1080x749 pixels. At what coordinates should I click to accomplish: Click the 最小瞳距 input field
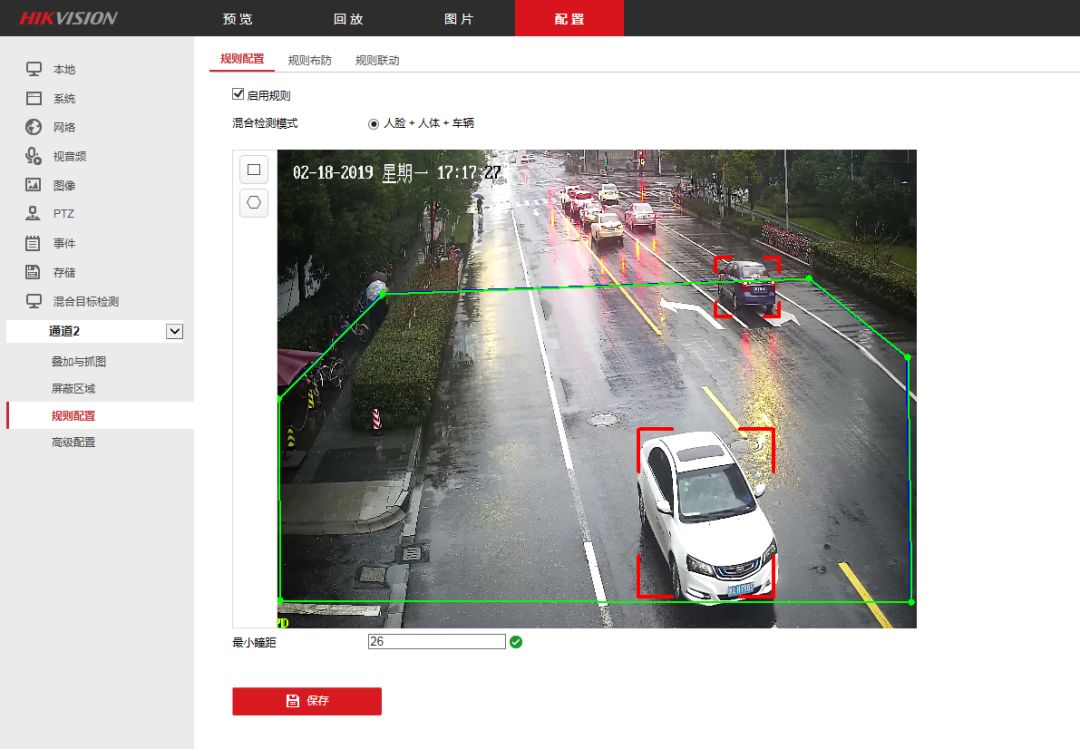pos(436,642)
